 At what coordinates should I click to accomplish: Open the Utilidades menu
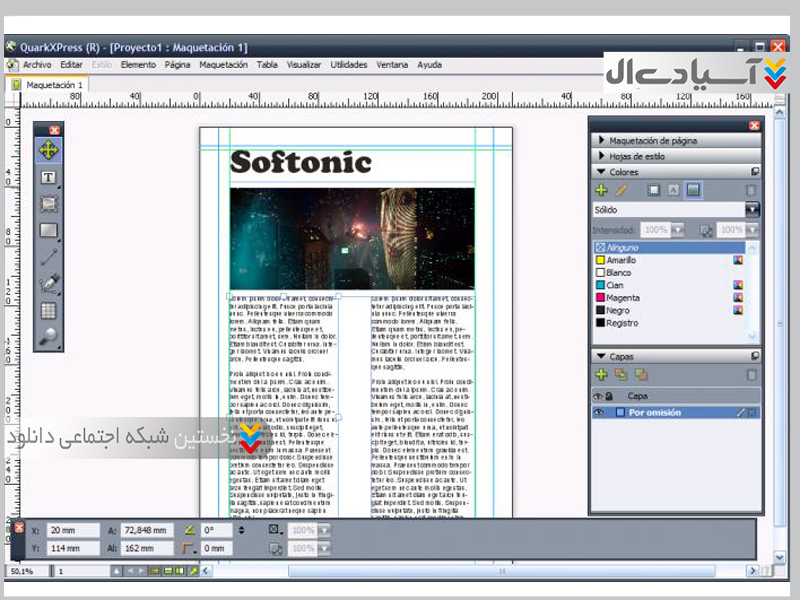click(x=349, y=65)
